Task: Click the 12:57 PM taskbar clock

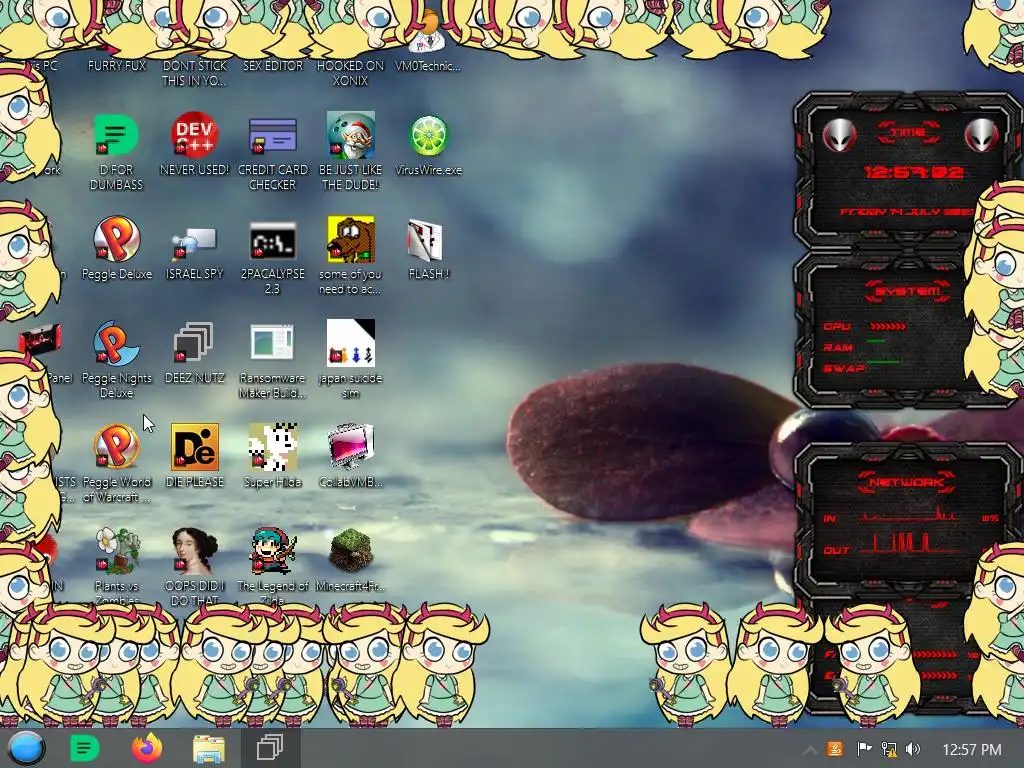Action: [x=971, y=750]
